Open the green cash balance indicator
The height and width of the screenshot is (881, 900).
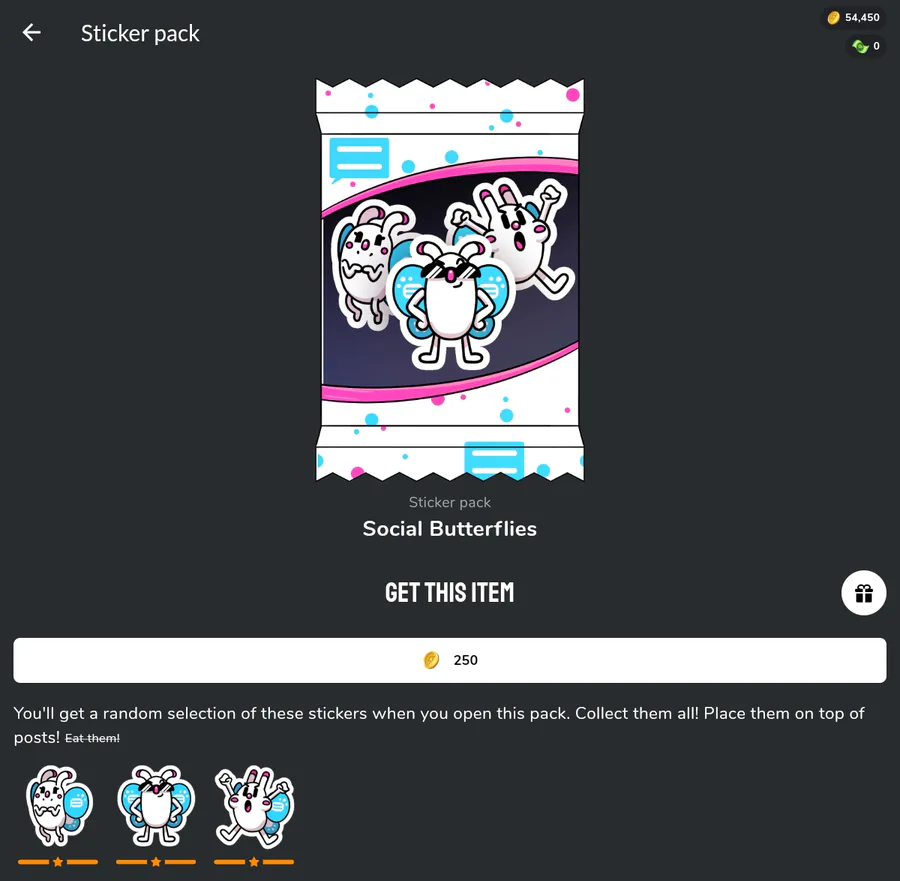tap(866, 46)
